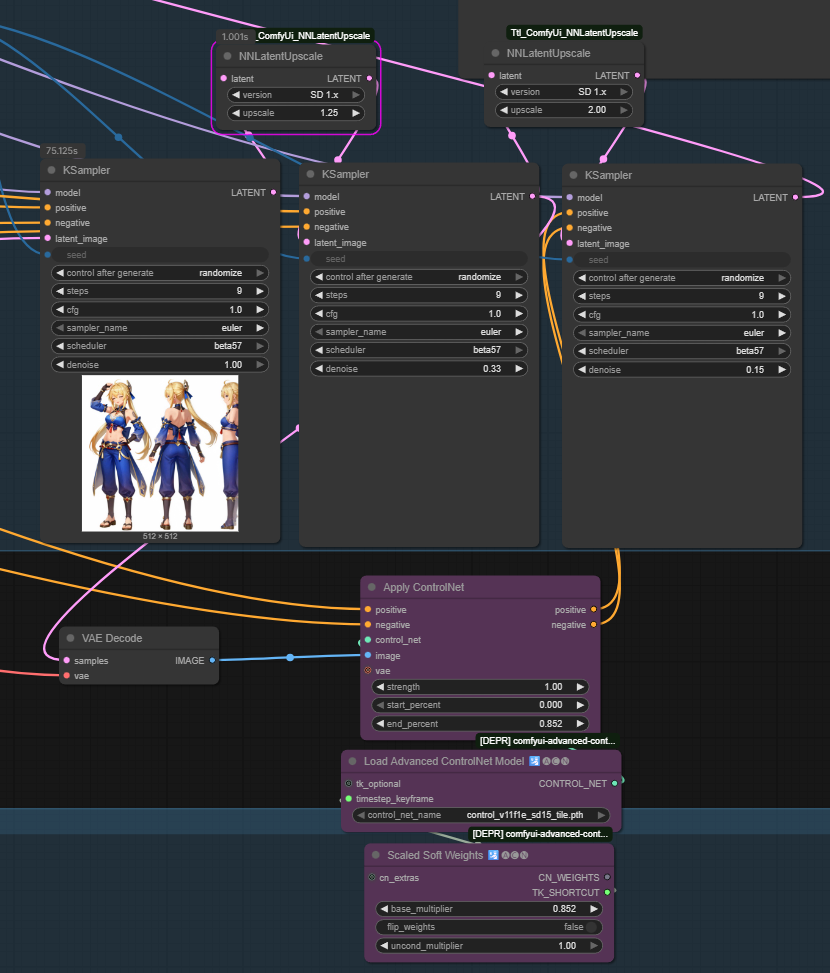Click the [DEPR] badge above Load Advanced ControlNet Model

tap(547, 741)
